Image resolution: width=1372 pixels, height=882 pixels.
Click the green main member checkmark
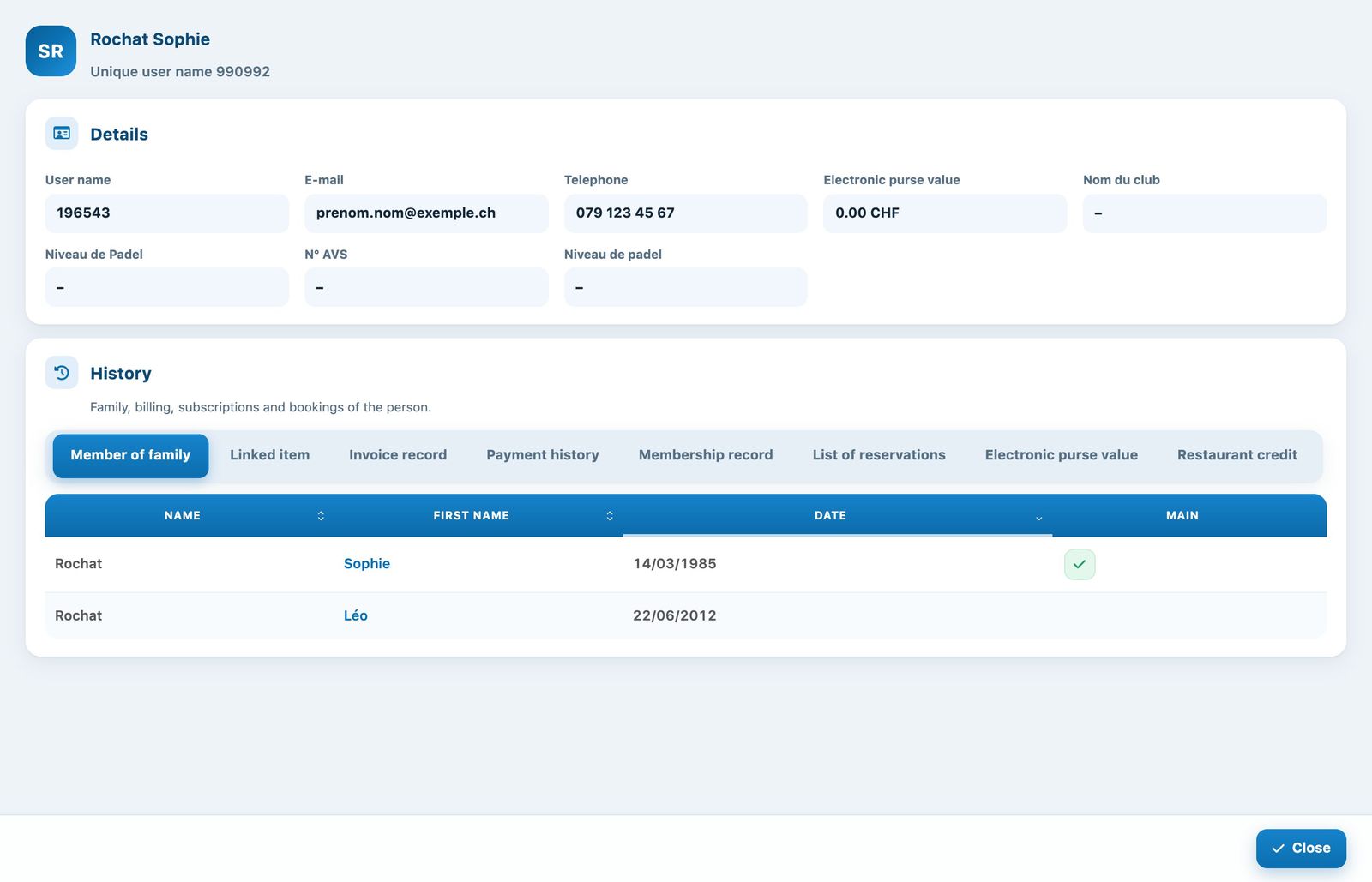(x=1080, y=564)
